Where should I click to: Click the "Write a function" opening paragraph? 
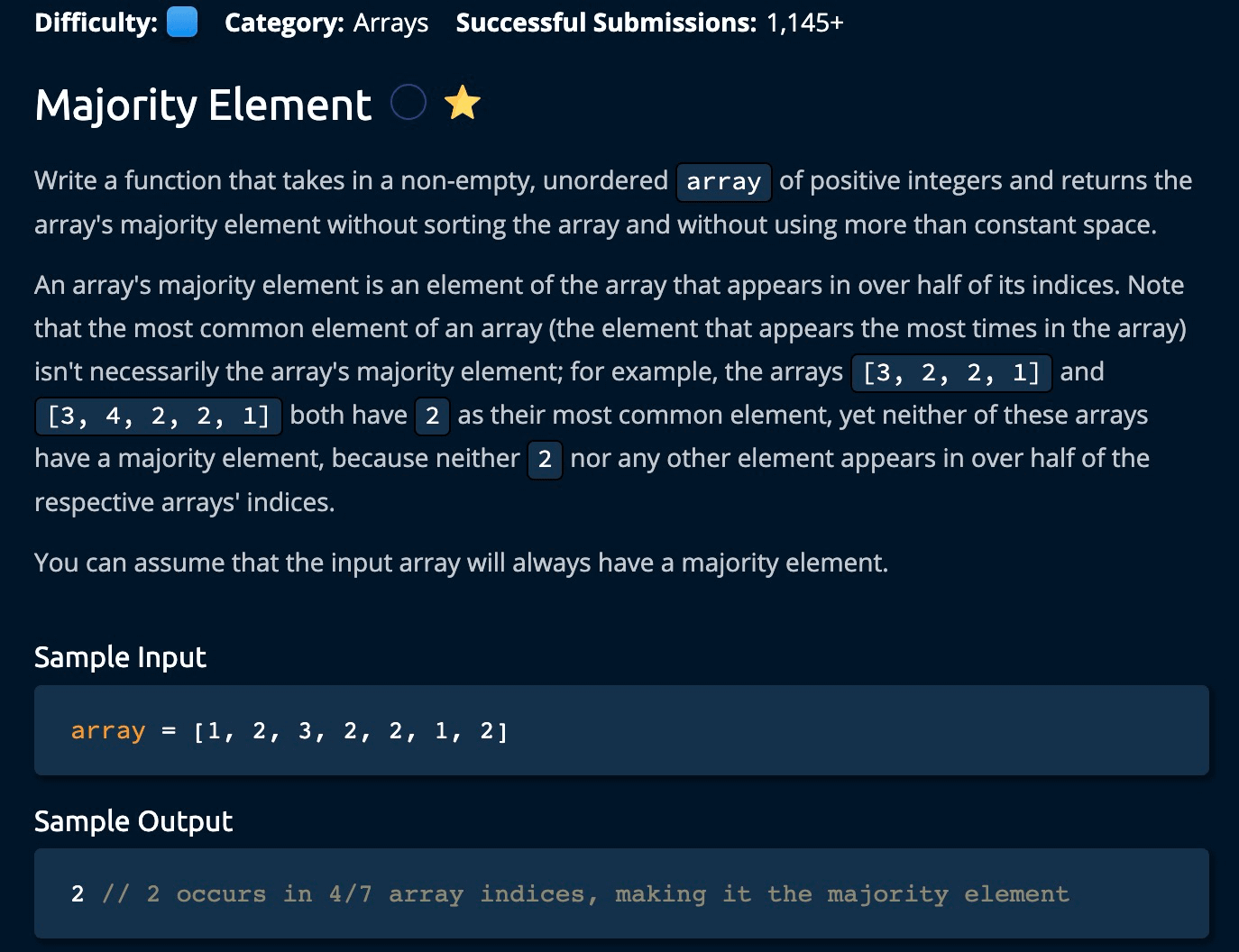coord(613,203)
